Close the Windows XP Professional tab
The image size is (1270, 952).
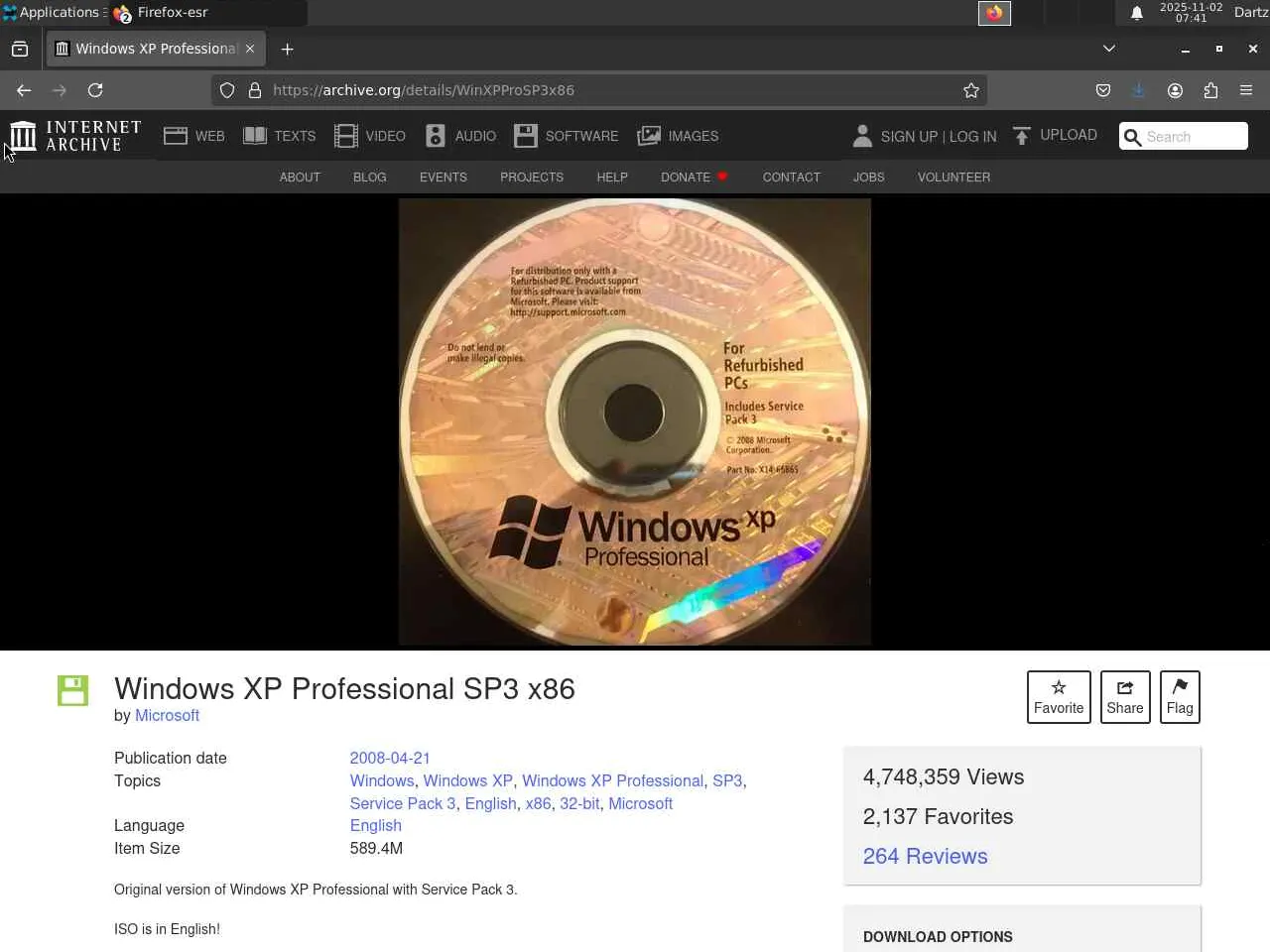click(x=250, y=49)
